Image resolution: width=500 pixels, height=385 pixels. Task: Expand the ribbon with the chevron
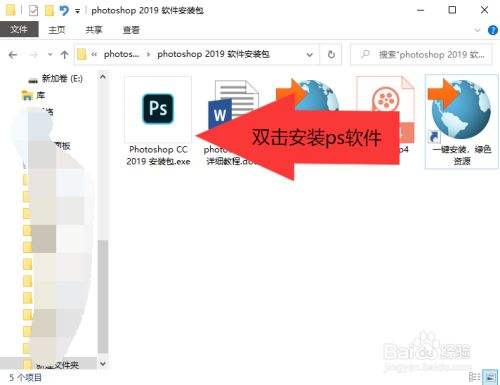pyautogui.click(x=477, y=30)
